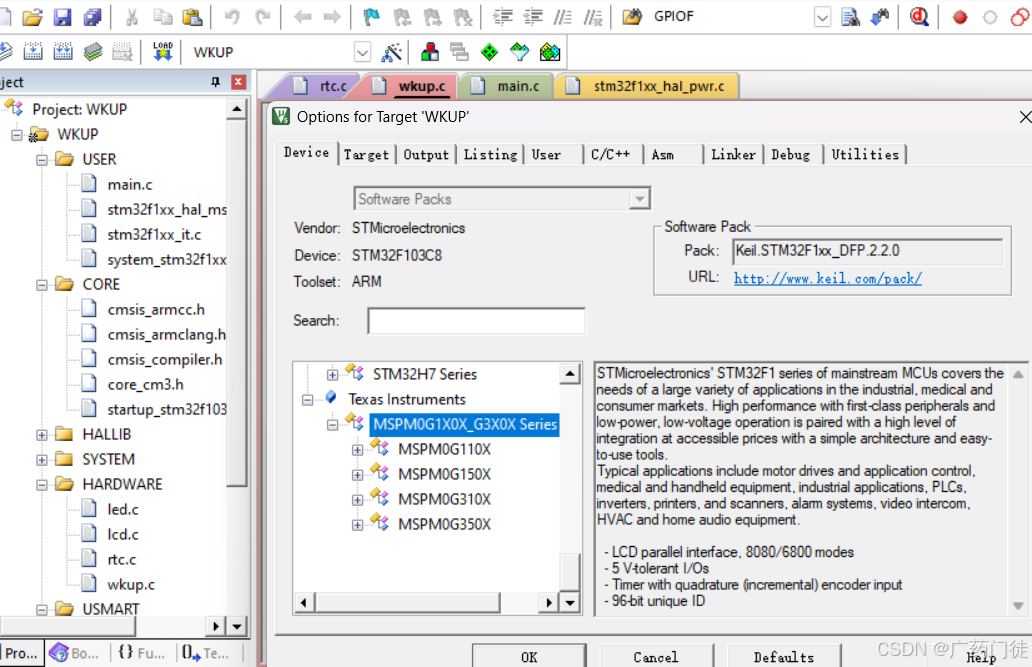Image resolution: width=1032 pixels, height=667 pixels.
Task: Open the WKUP target selection dropdown
Action: click(362, 52)
